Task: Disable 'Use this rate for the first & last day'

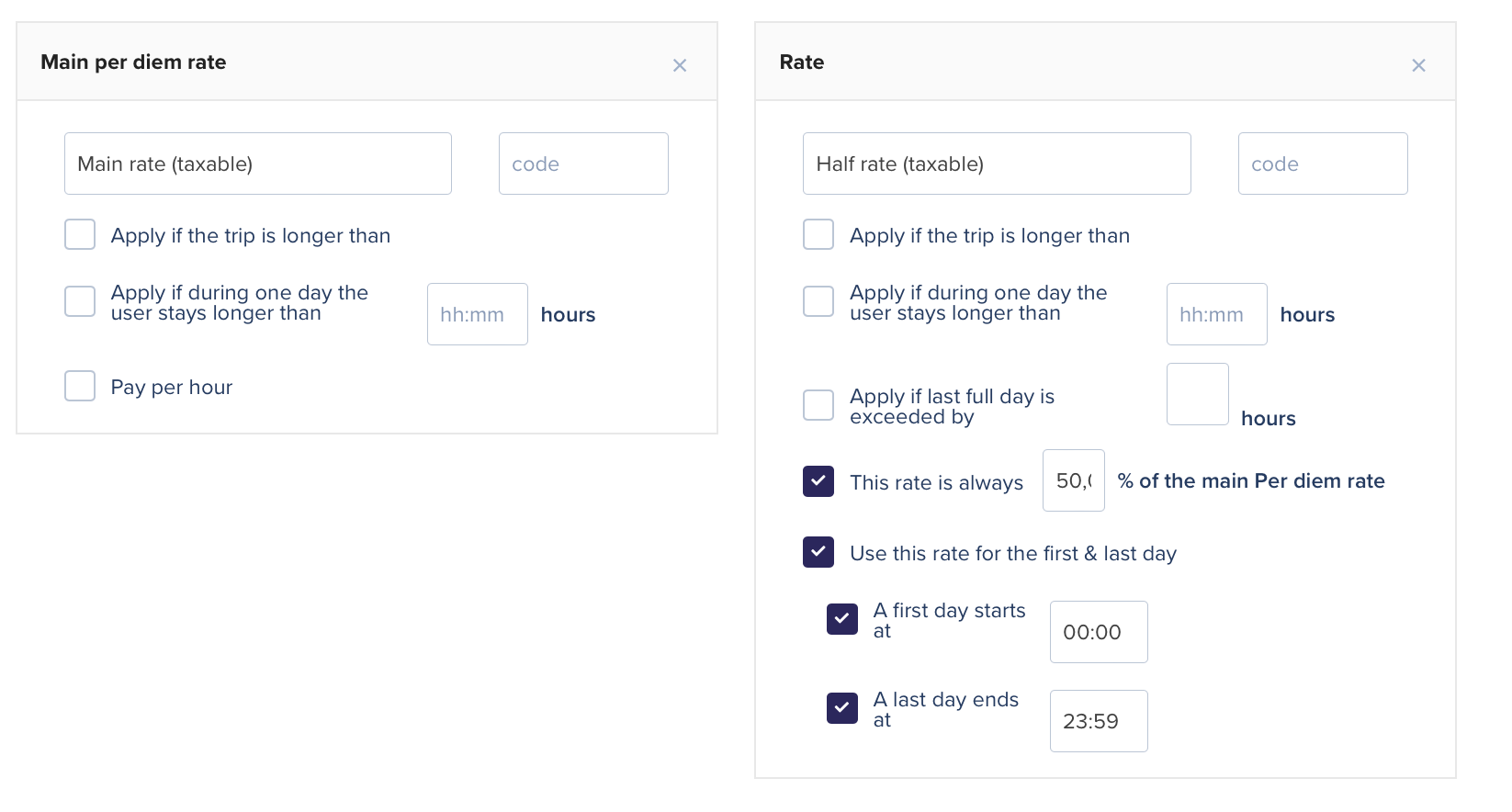Action: tap(818, 552)
